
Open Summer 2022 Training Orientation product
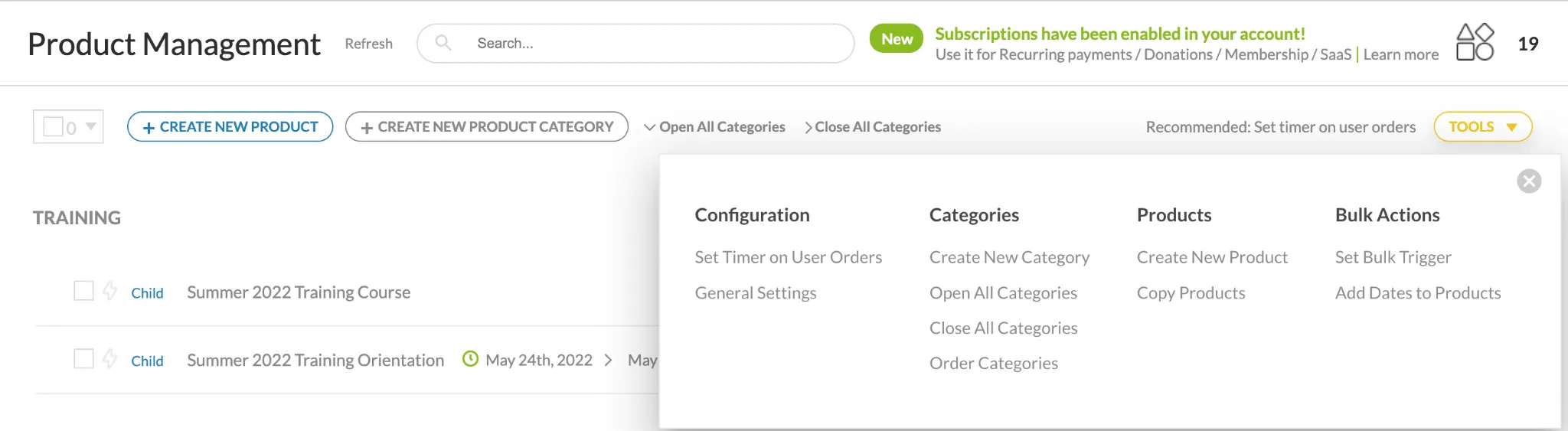coord(315,360)
